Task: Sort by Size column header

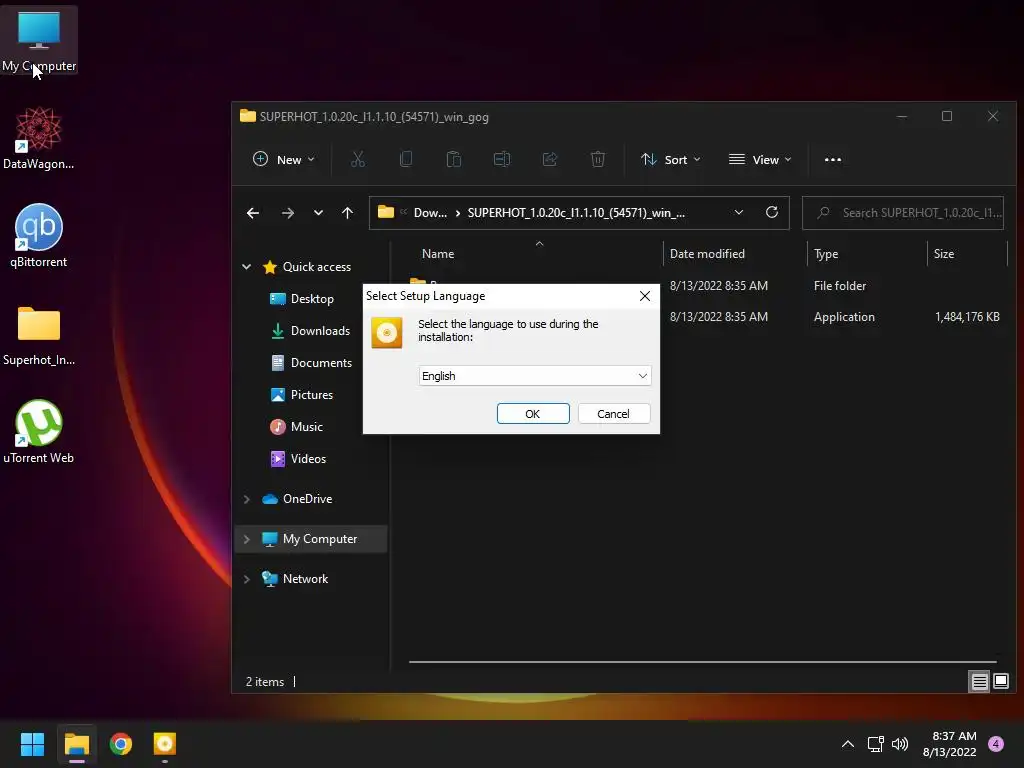Action: [x=944, y=254]
